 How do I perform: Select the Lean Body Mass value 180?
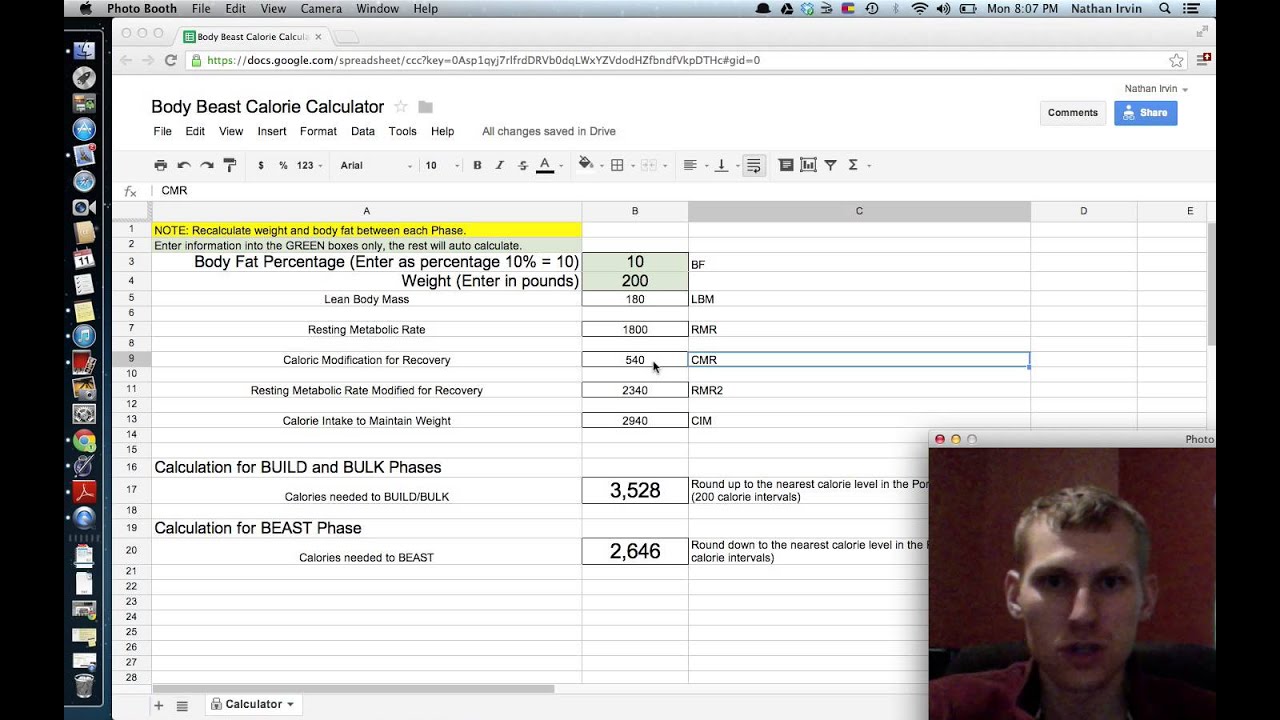click(635, 299)
